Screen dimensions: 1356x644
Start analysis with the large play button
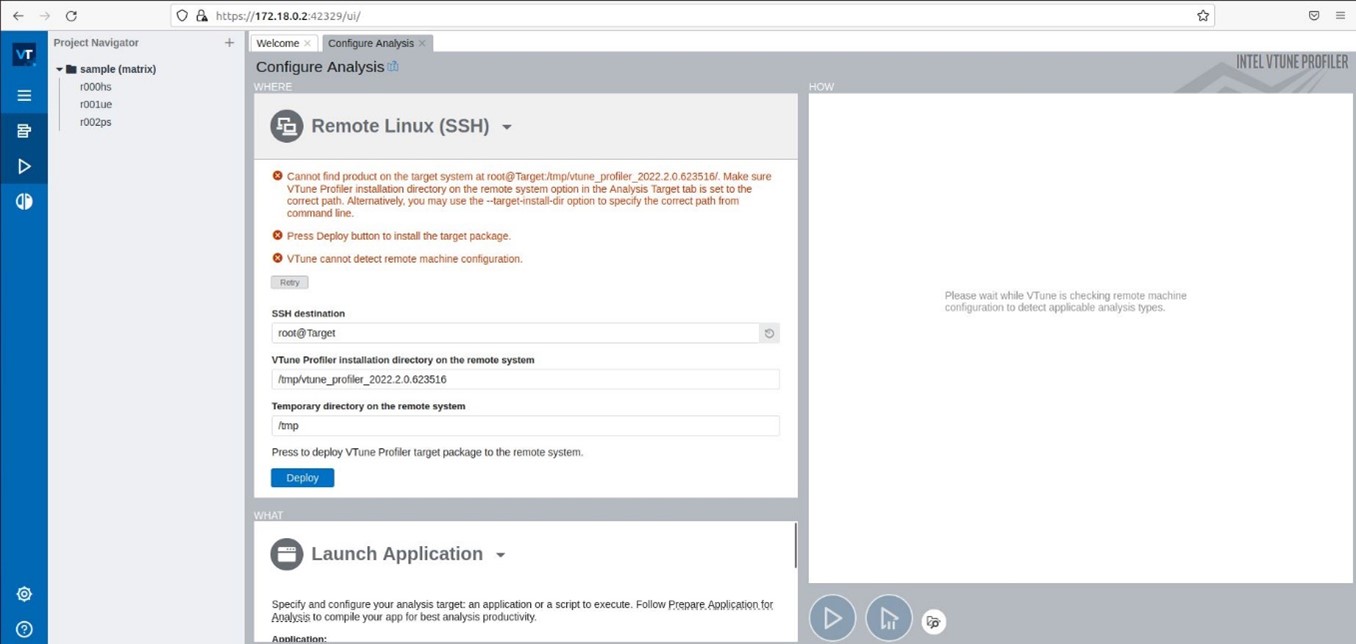(x=832, y=618)
